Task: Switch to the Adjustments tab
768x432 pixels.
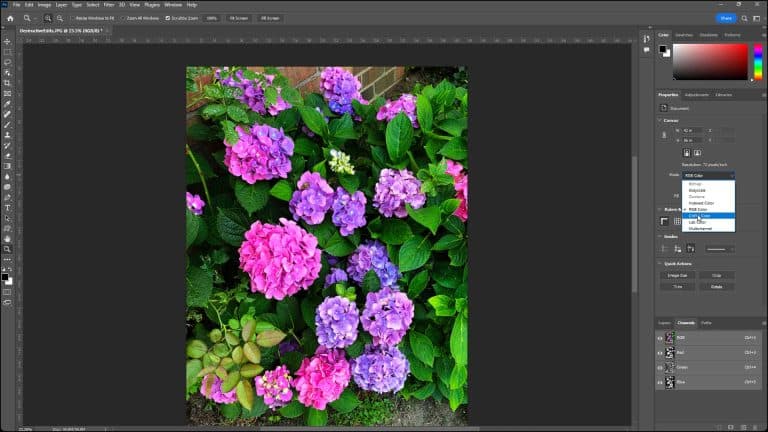Action: pyautogui.click(x=696, y=95)
